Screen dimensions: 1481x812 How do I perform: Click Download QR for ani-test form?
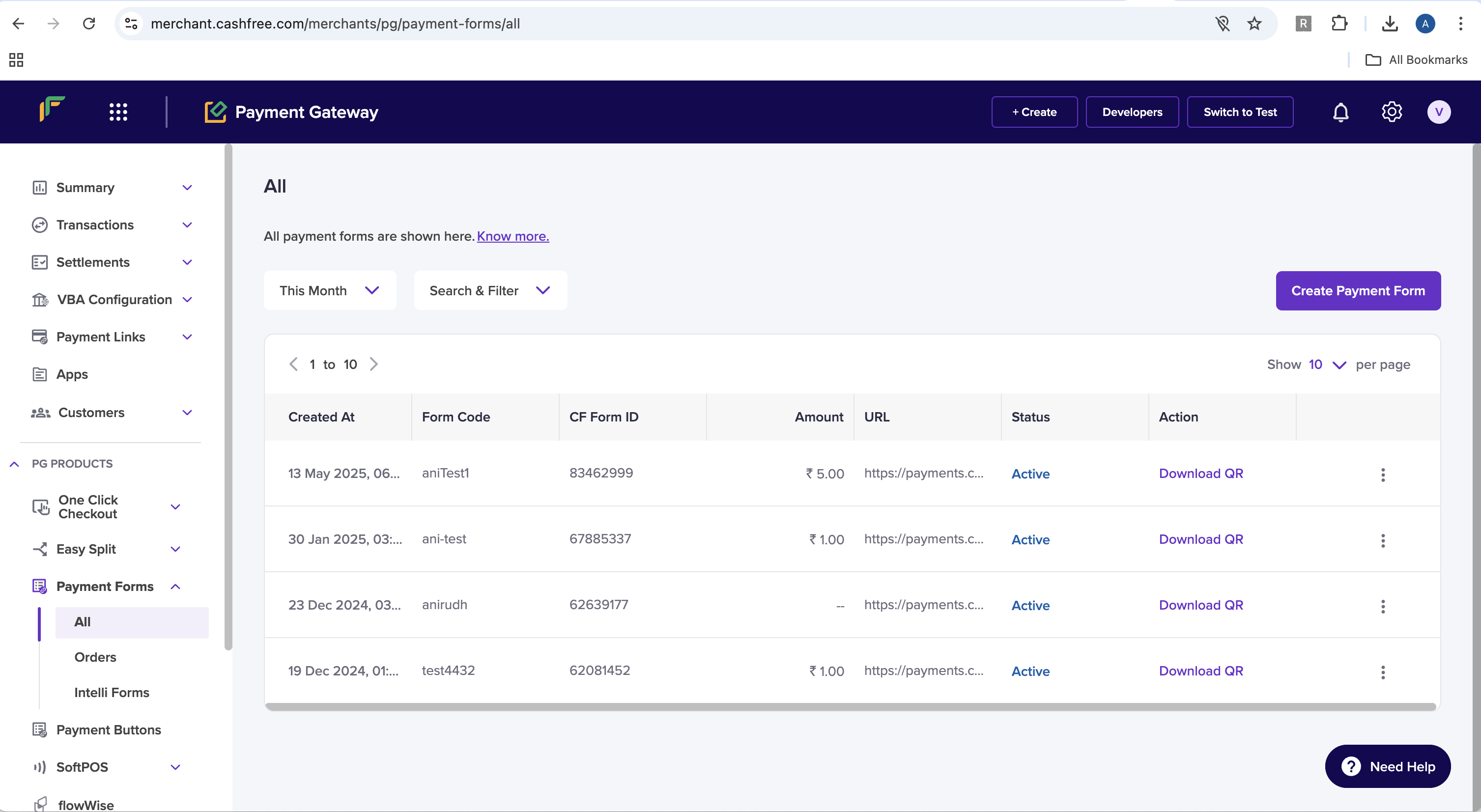tap(1200, 539)
